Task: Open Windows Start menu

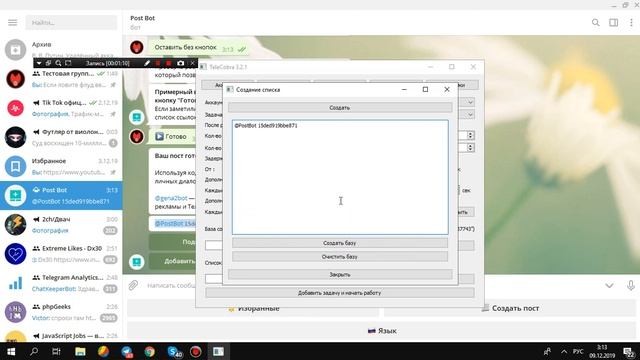Action: coord(11,351)
